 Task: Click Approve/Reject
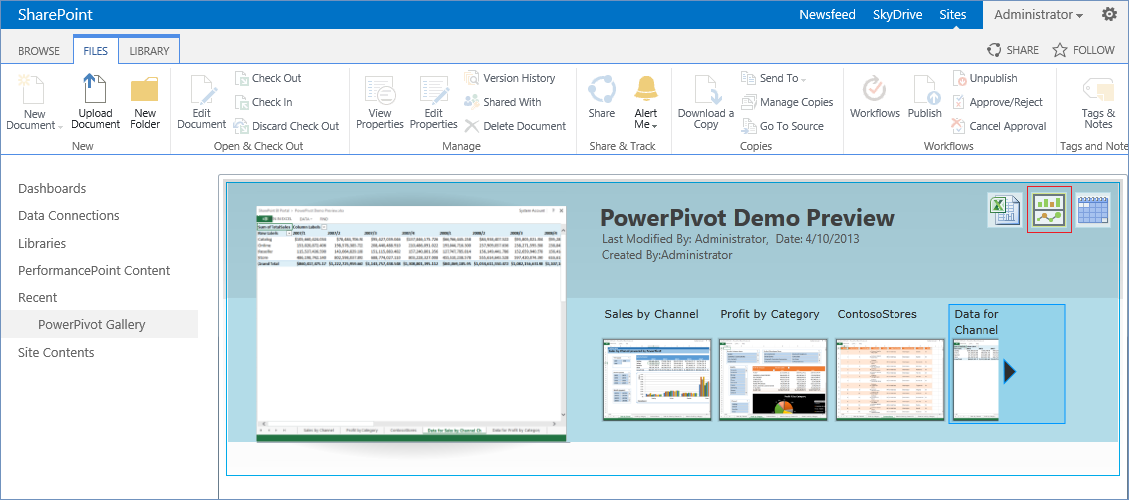[x=997, y=102]
